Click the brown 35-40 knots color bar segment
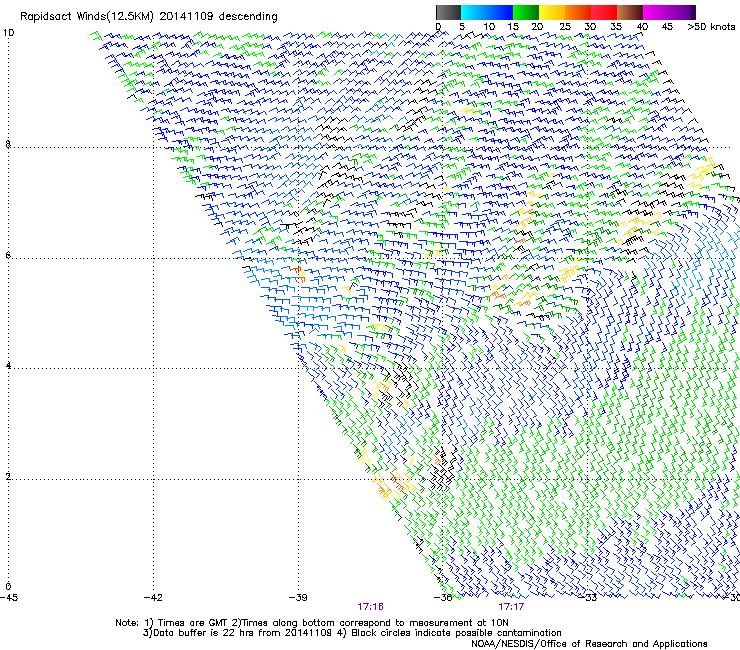 pos(630,12)
